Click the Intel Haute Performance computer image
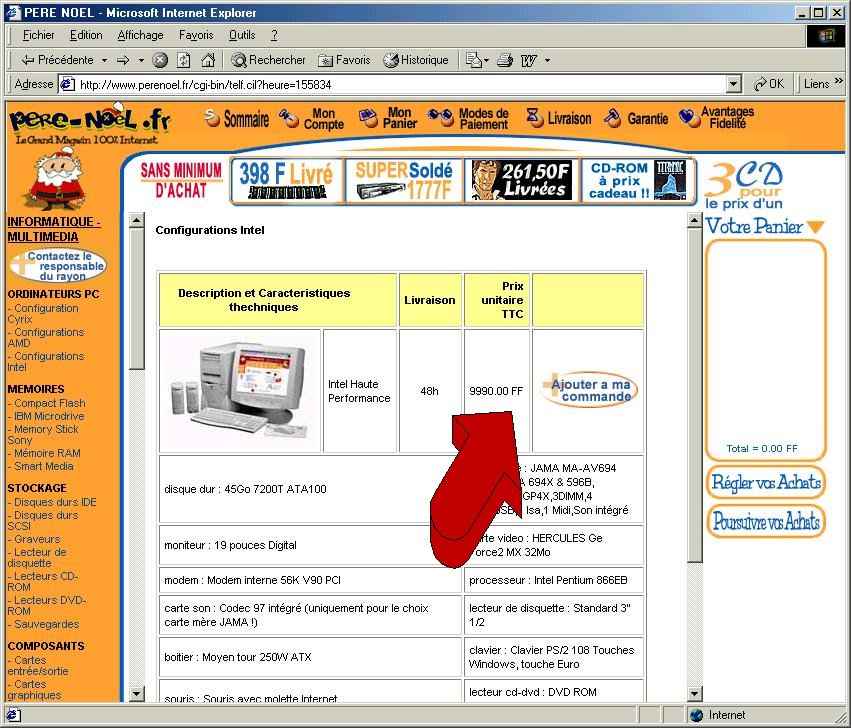 240,391
